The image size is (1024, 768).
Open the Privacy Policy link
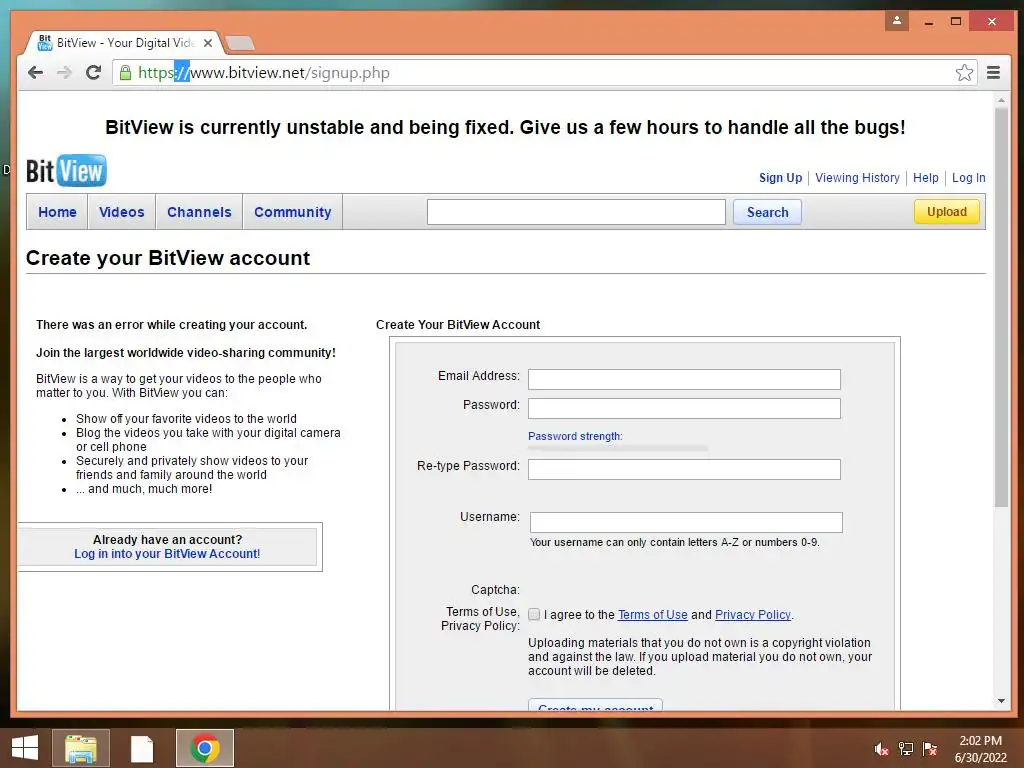point(753,615)
